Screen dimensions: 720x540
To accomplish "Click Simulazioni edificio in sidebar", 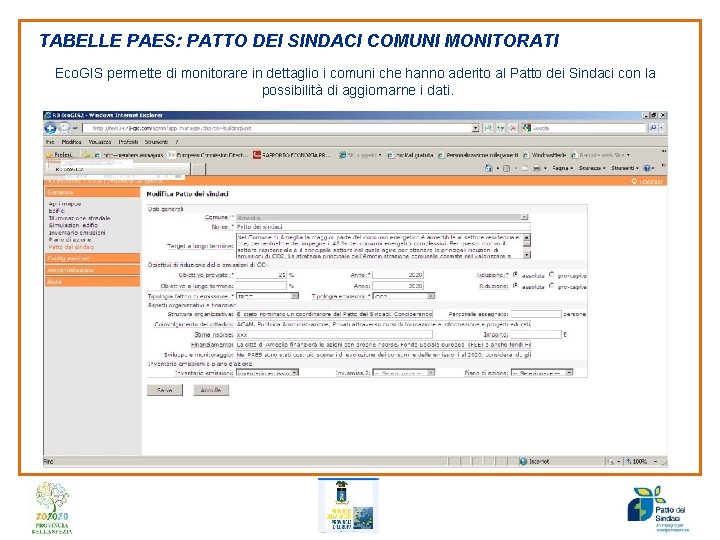I will (x=73, y=225).
